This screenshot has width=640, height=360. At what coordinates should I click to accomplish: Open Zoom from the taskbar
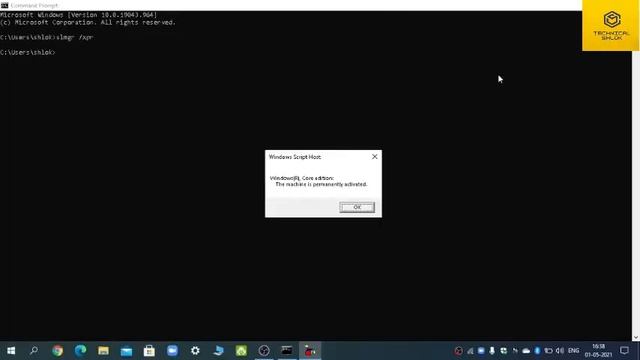click(172, 351)
